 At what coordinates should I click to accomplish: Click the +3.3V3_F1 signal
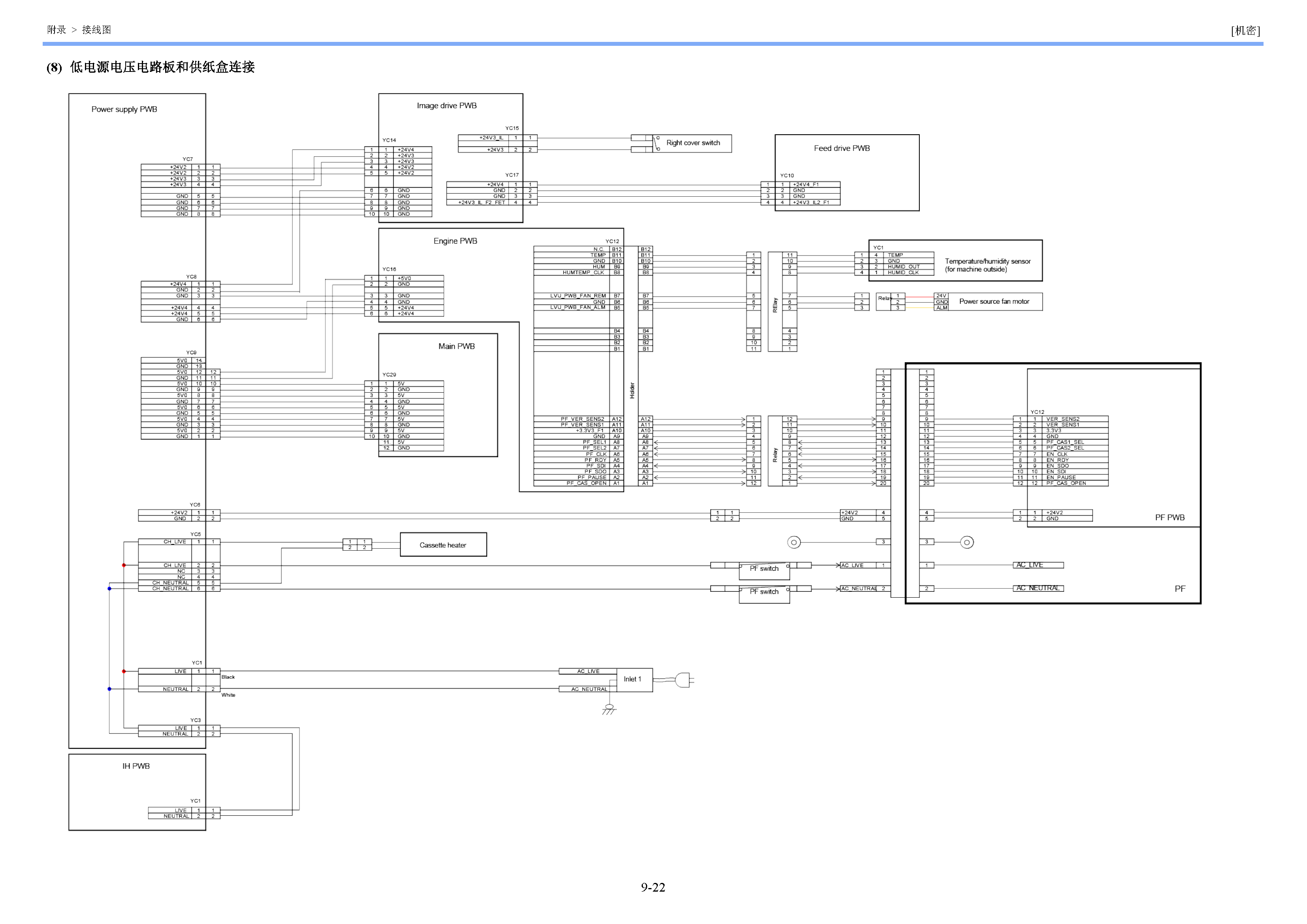(590, 431)
